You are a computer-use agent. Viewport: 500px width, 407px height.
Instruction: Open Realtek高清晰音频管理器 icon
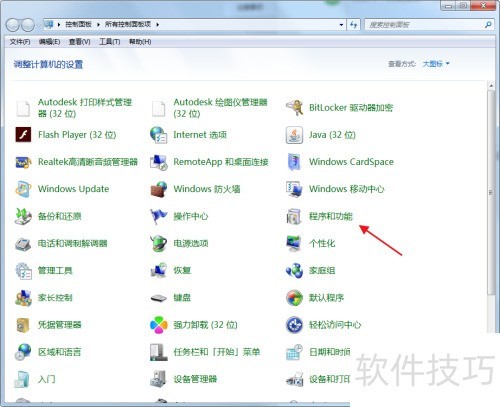[x=23, y=162]
